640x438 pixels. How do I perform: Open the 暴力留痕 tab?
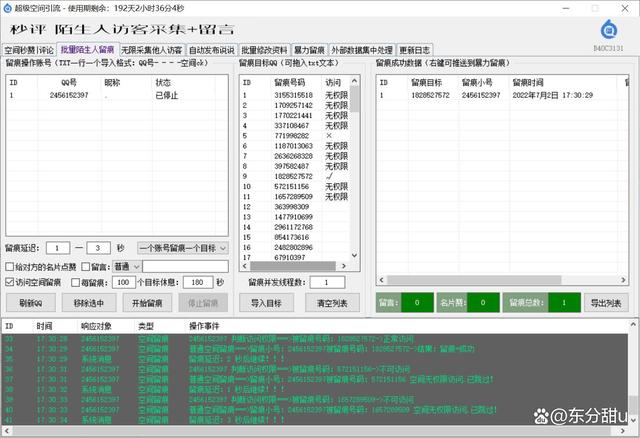point(308,49)
